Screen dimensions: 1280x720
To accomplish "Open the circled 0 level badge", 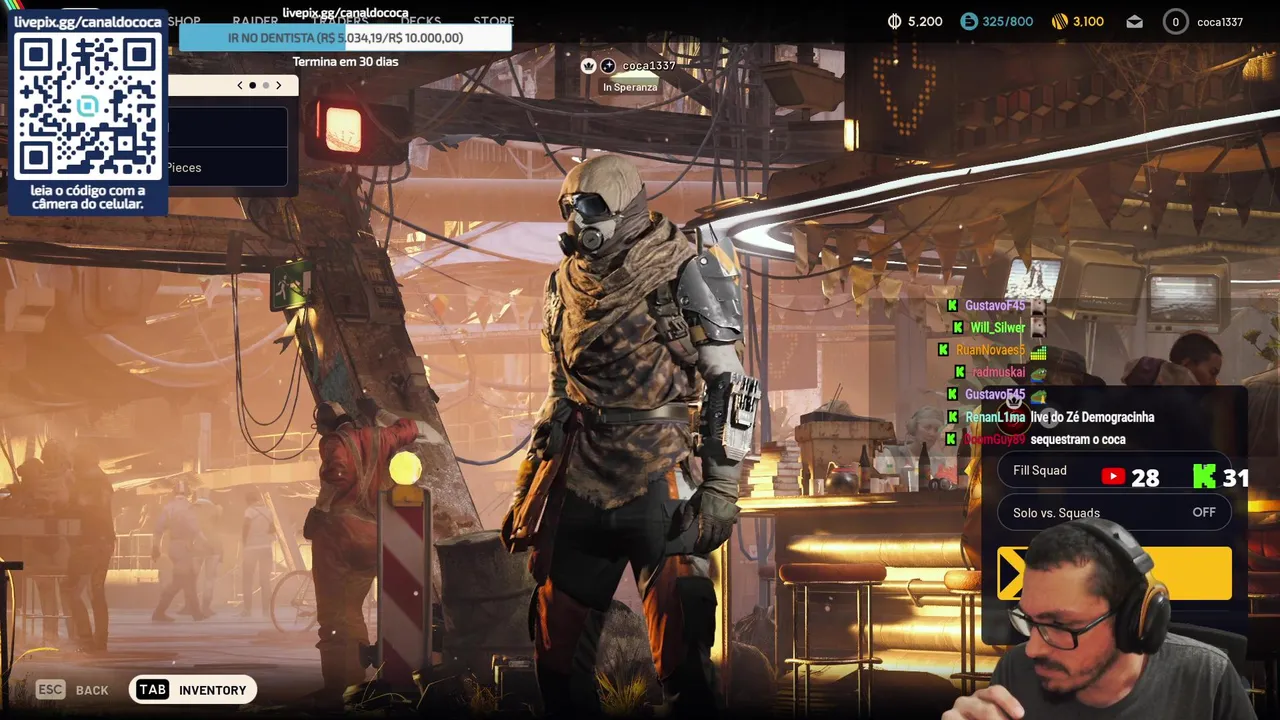I will click(1175, 21).
